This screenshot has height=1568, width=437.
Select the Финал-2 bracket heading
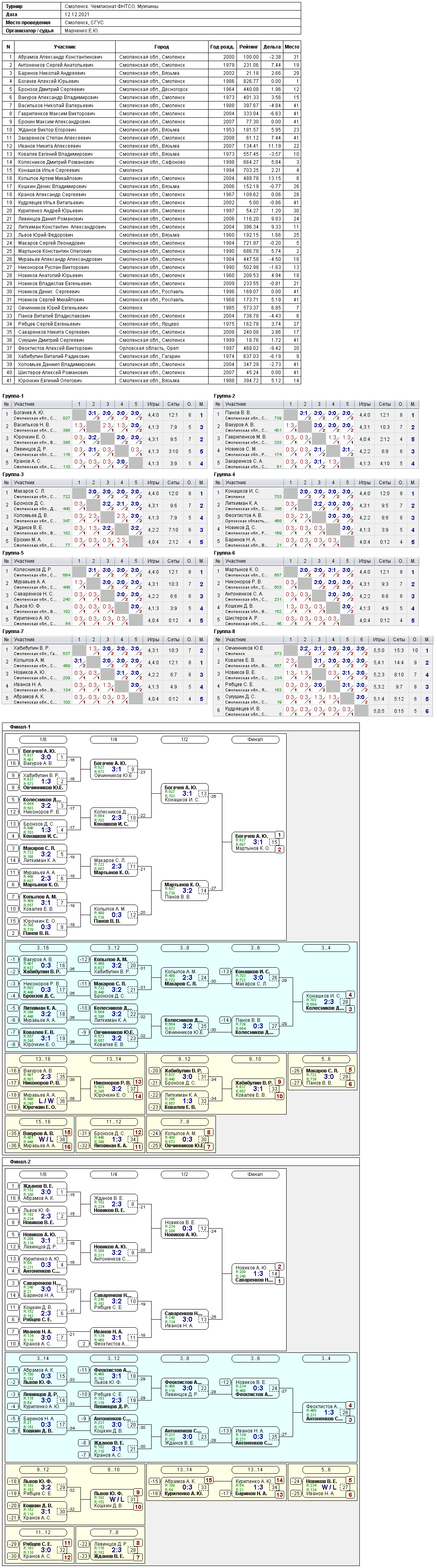(20, 1161)
